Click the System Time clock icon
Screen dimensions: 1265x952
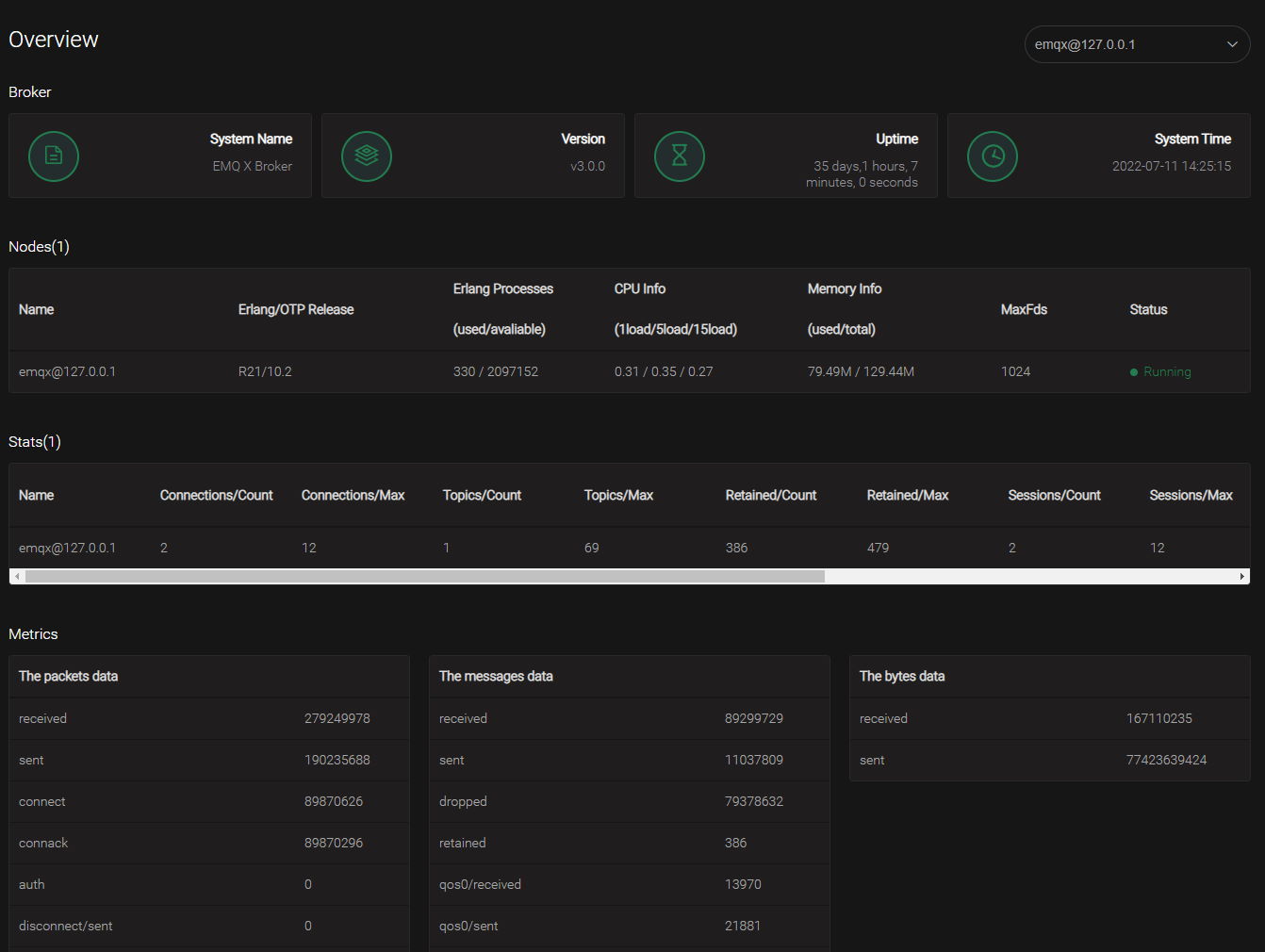[993, 156]
